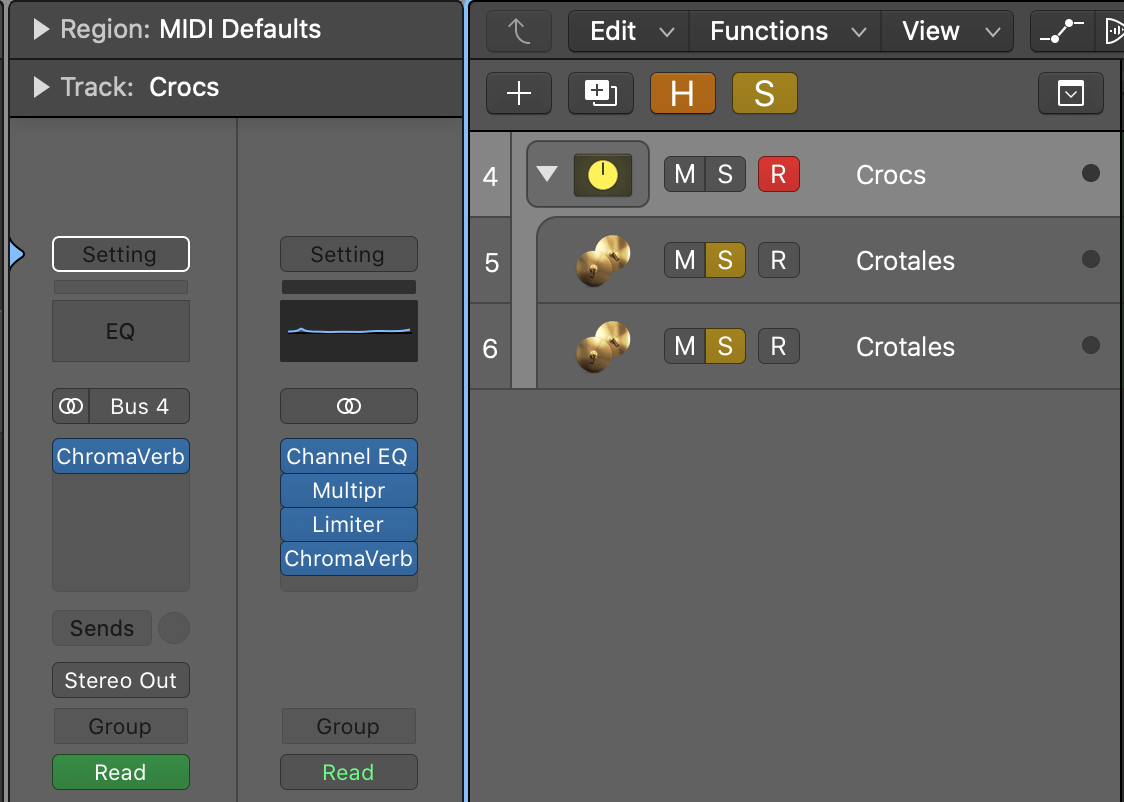1124x802 pixels.
Task: Click the up-arrow back button in toolbar
Action: 519,31
